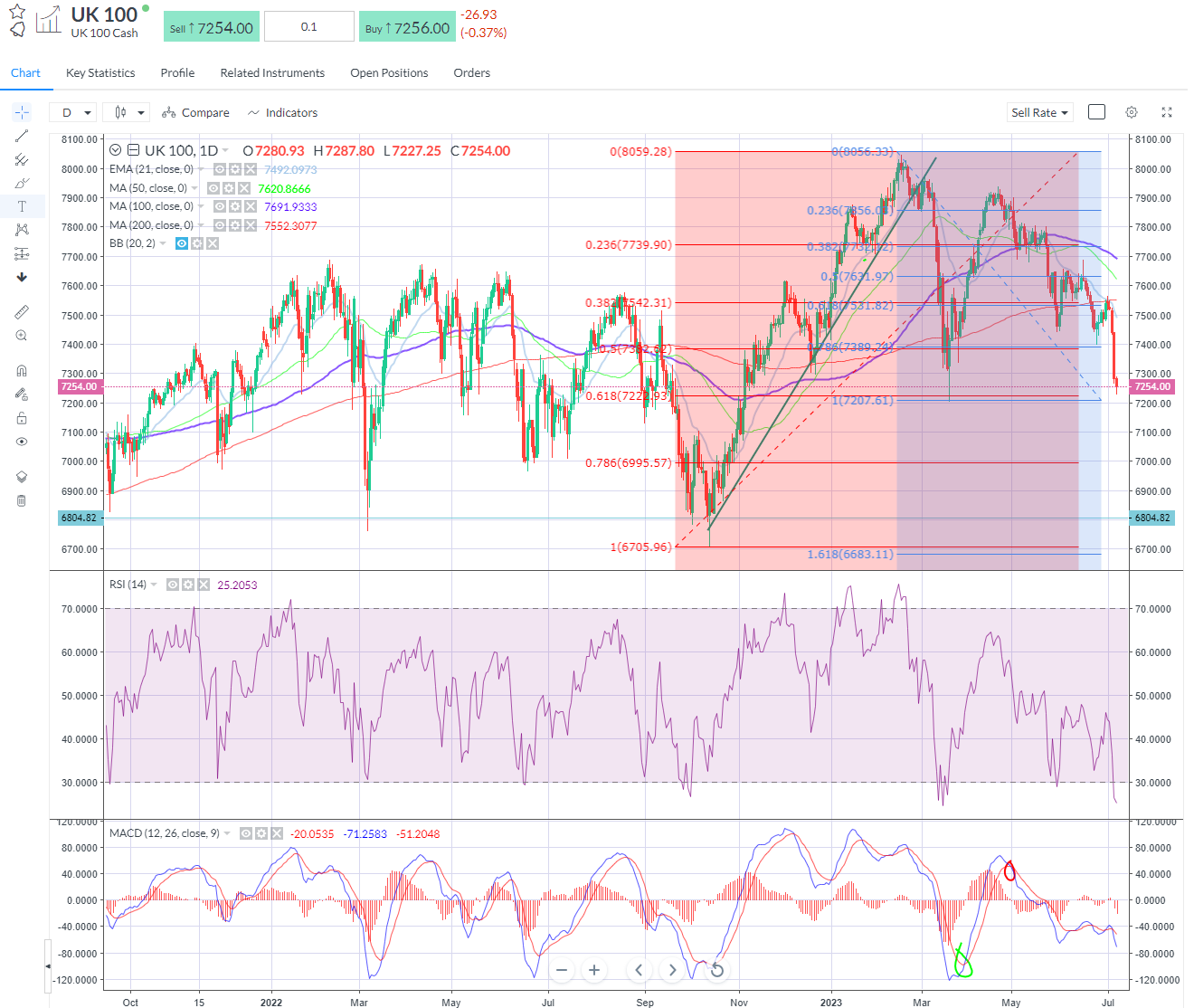Expand the Sell Rate dropdown
Viewport: 1194px width, 1008px height.
(x=1039, y=112)
